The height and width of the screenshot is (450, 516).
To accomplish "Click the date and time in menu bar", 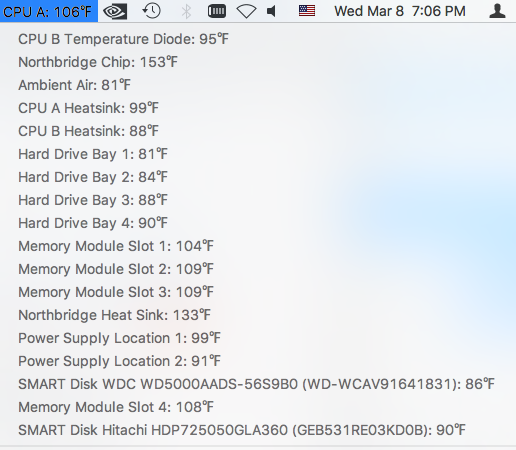I will (x=400, y=11).
